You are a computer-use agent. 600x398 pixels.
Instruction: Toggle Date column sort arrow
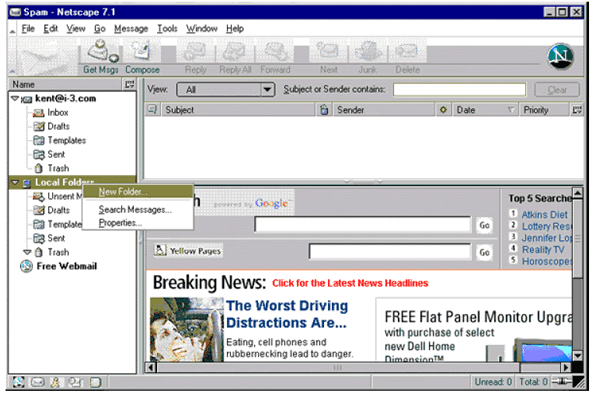510,110
